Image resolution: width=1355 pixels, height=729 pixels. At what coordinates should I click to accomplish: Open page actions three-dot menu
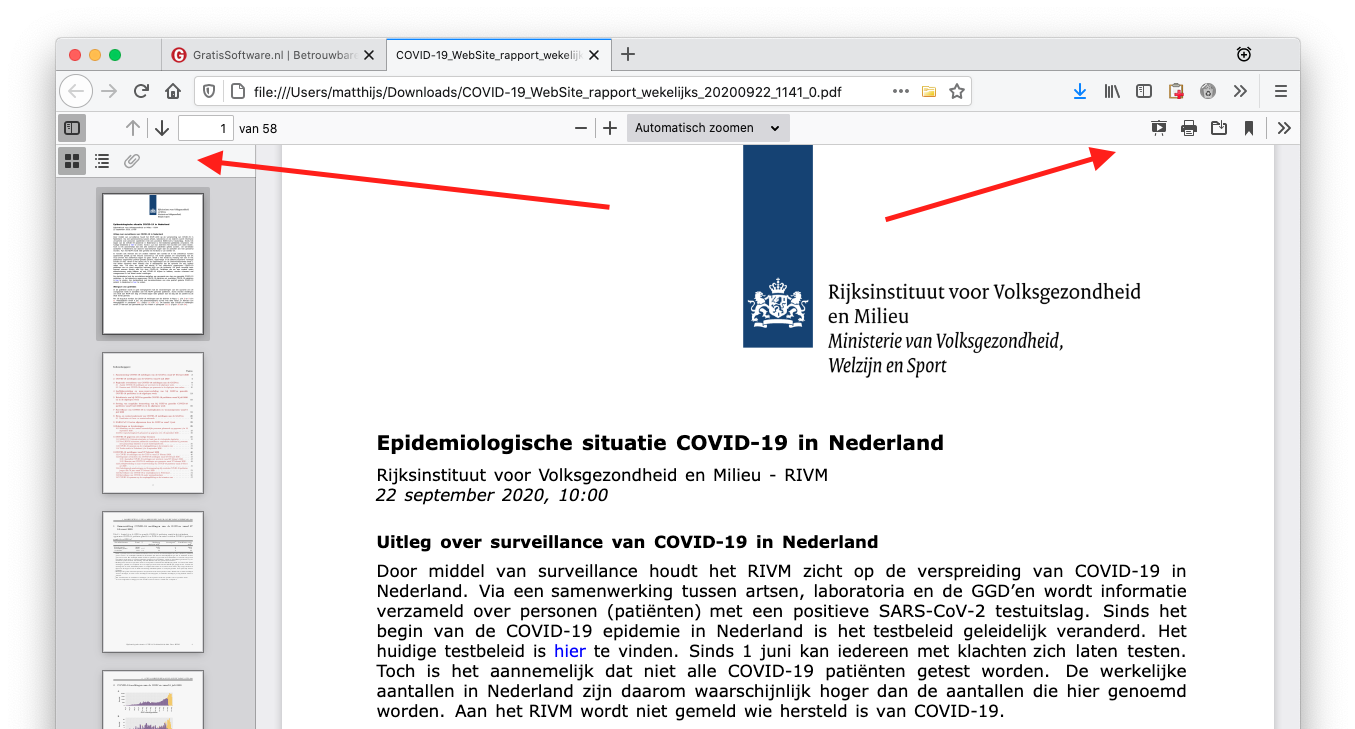pos(900,91)
